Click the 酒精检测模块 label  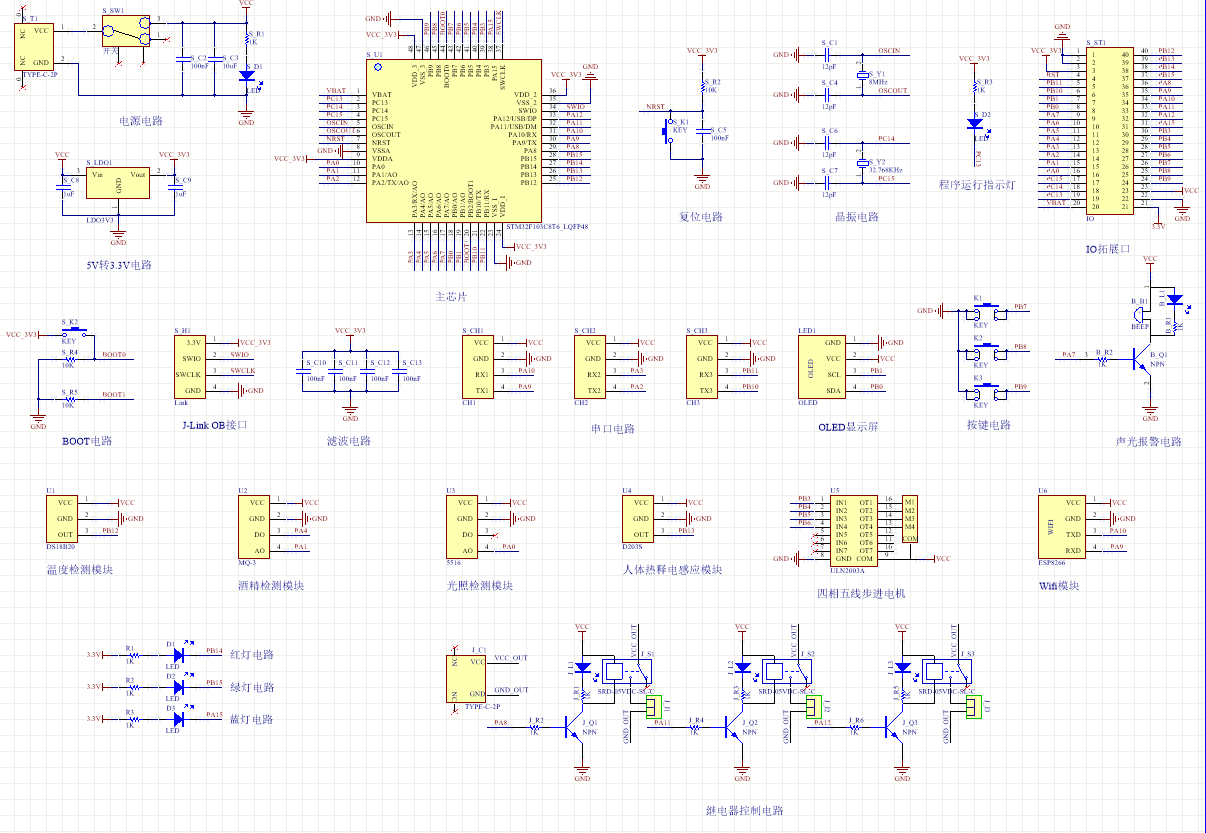pos(271,586)
